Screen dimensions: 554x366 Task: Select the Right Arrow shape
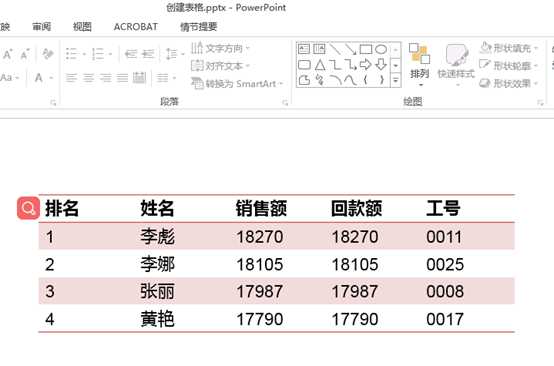tap(366, 65)
